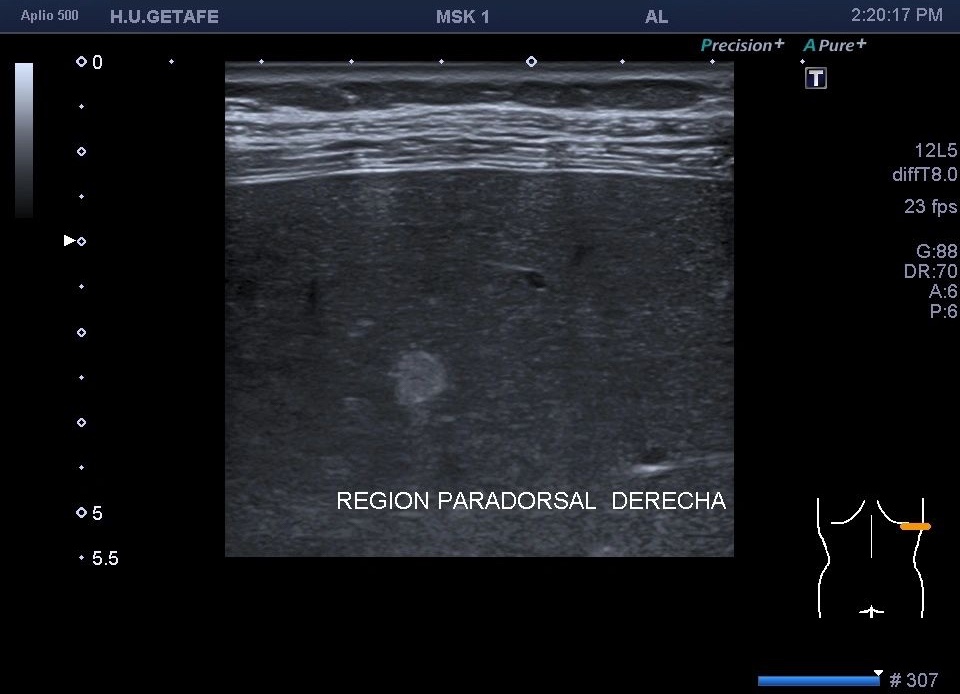960x694 pixels.
Task: Click the T icon below APure+
Action: coord(816,78)
